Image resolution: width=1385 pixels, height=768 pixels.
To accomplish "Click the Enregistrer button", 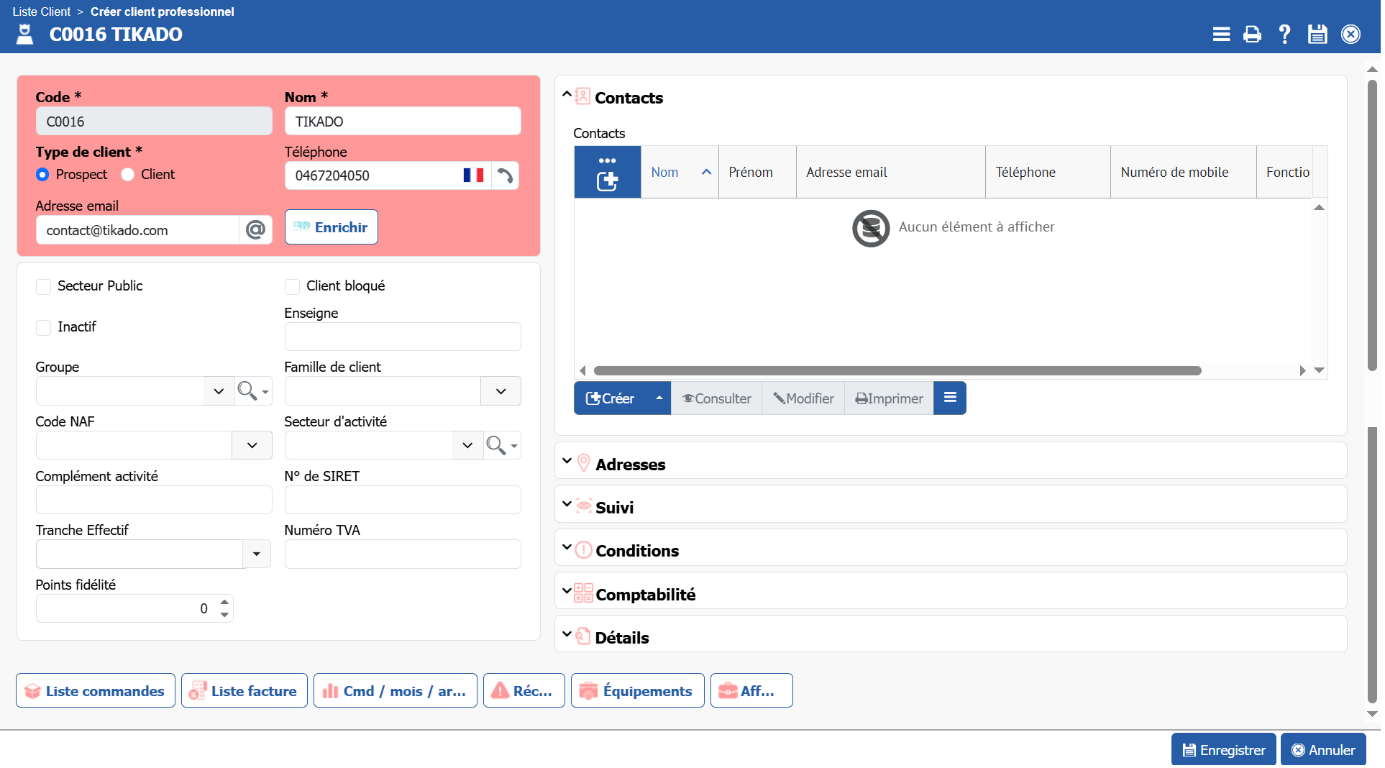I will click(1223, 750).
